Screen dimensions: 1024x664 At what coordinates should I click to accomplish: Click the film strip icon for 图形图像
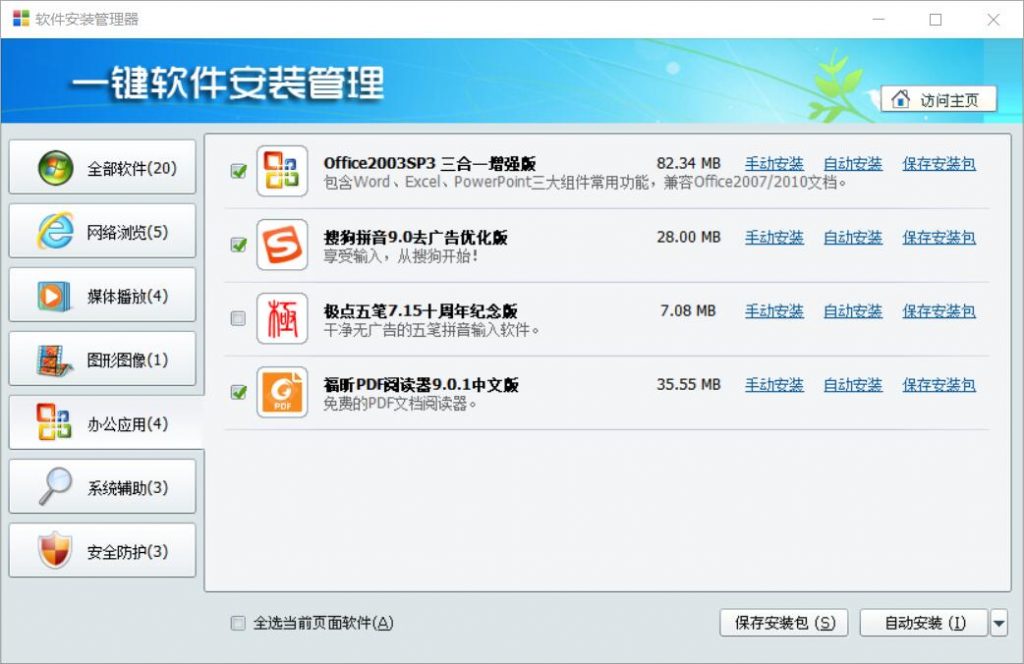[x=54, y=360]
